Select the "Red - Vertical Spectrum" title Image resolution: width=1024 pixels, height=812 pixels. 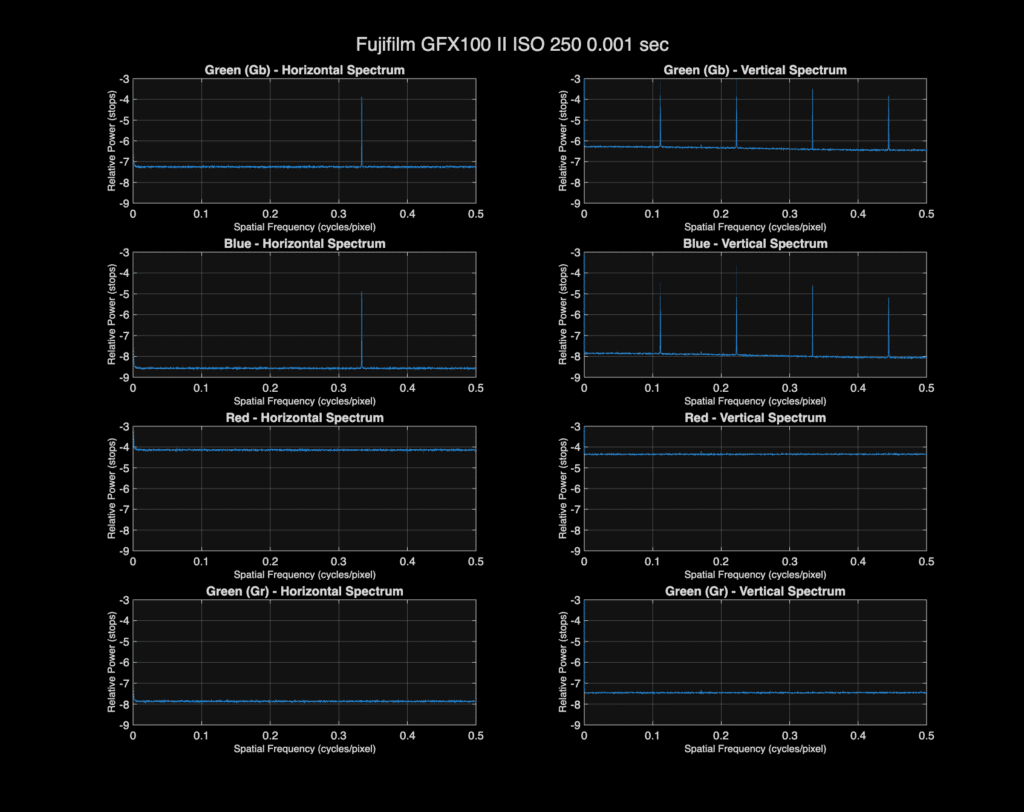(x=755, y=417)
